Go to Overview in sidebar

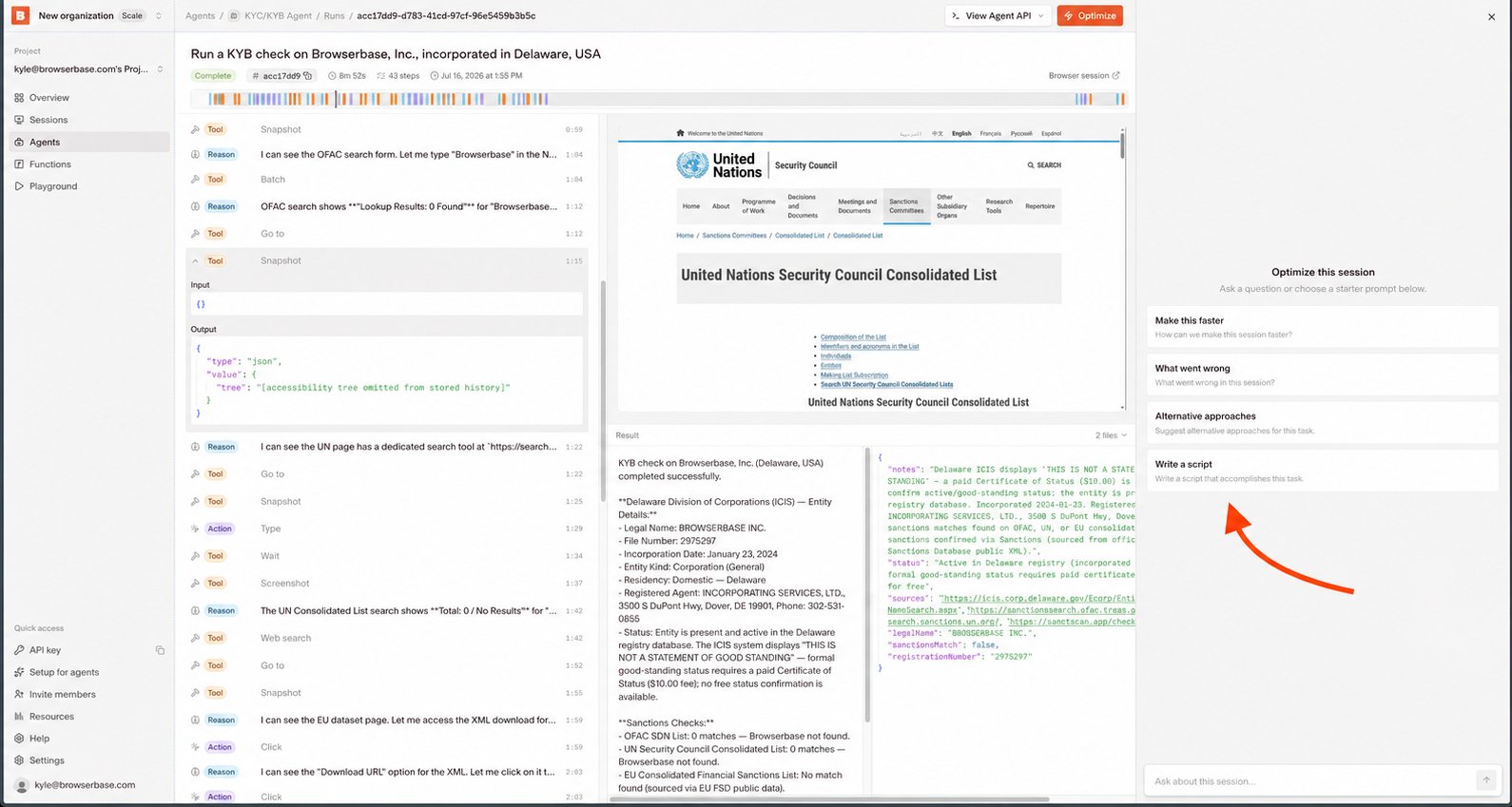coord(89,98)
